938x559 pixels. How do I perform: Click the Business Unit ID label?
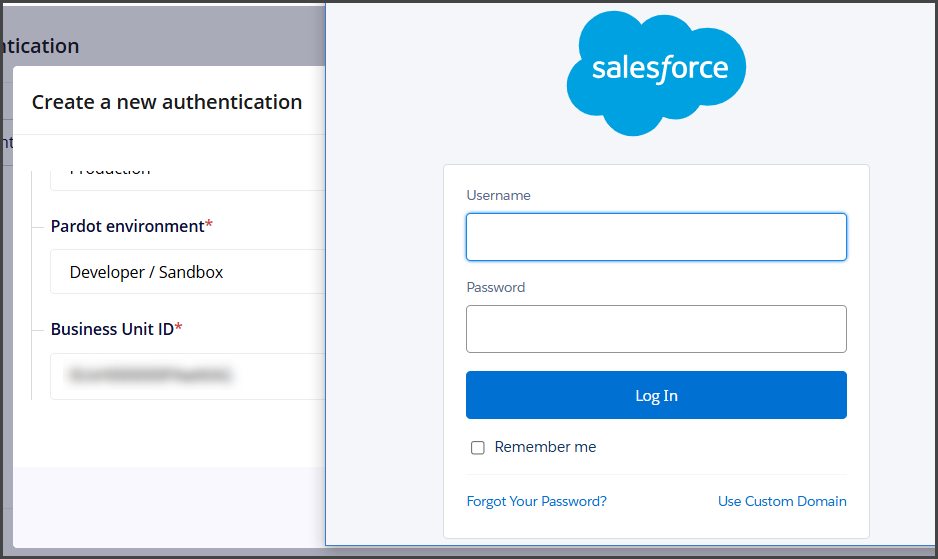point(112,329)
